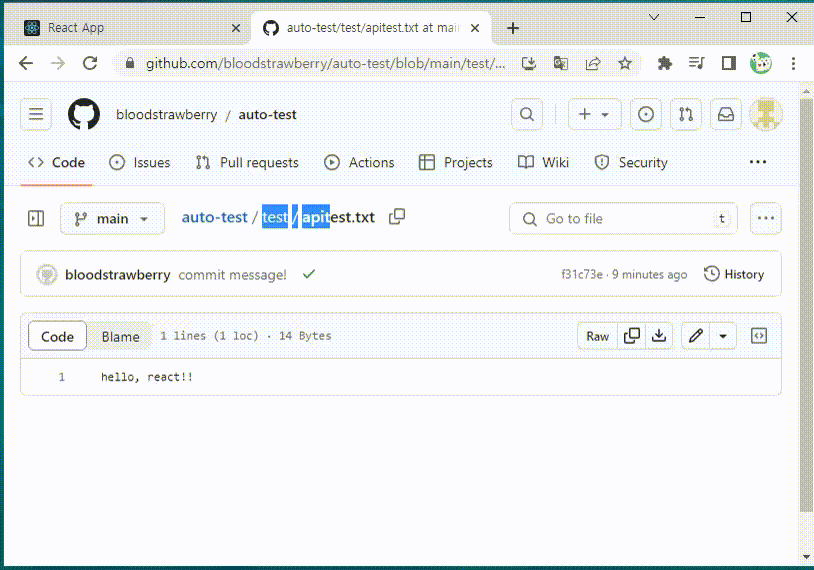
Task: Open the Wiki tab
Action: tap(544, 162)
